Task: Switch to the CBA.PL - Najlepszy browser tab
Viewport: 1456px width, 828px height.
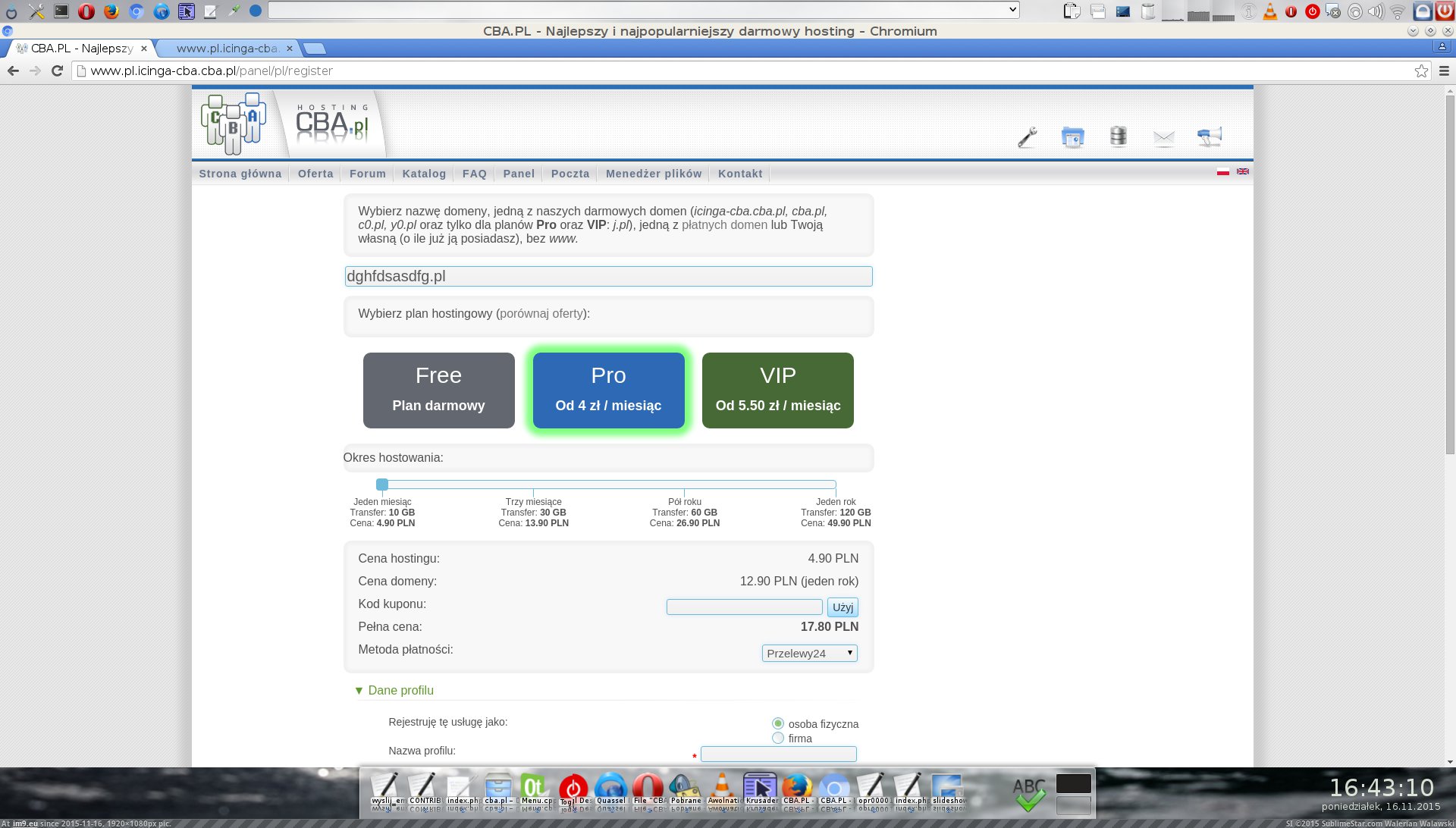Action: coord(81,49)
